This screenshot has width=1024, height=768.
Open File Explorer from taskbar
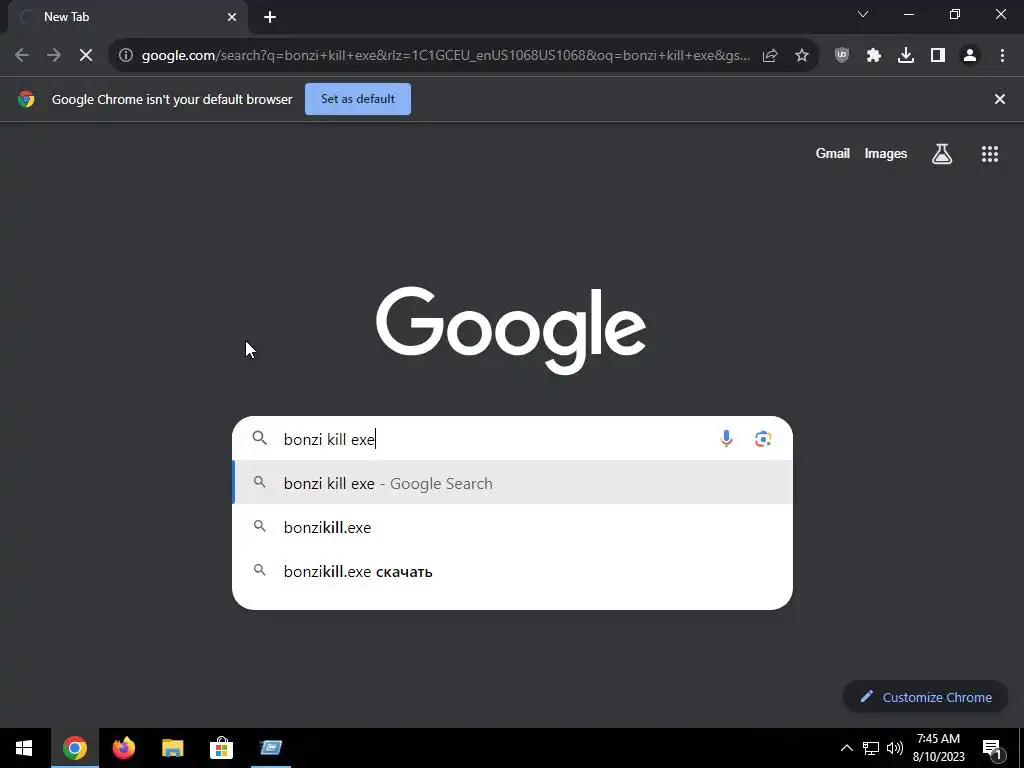click(x=172, y=748)
